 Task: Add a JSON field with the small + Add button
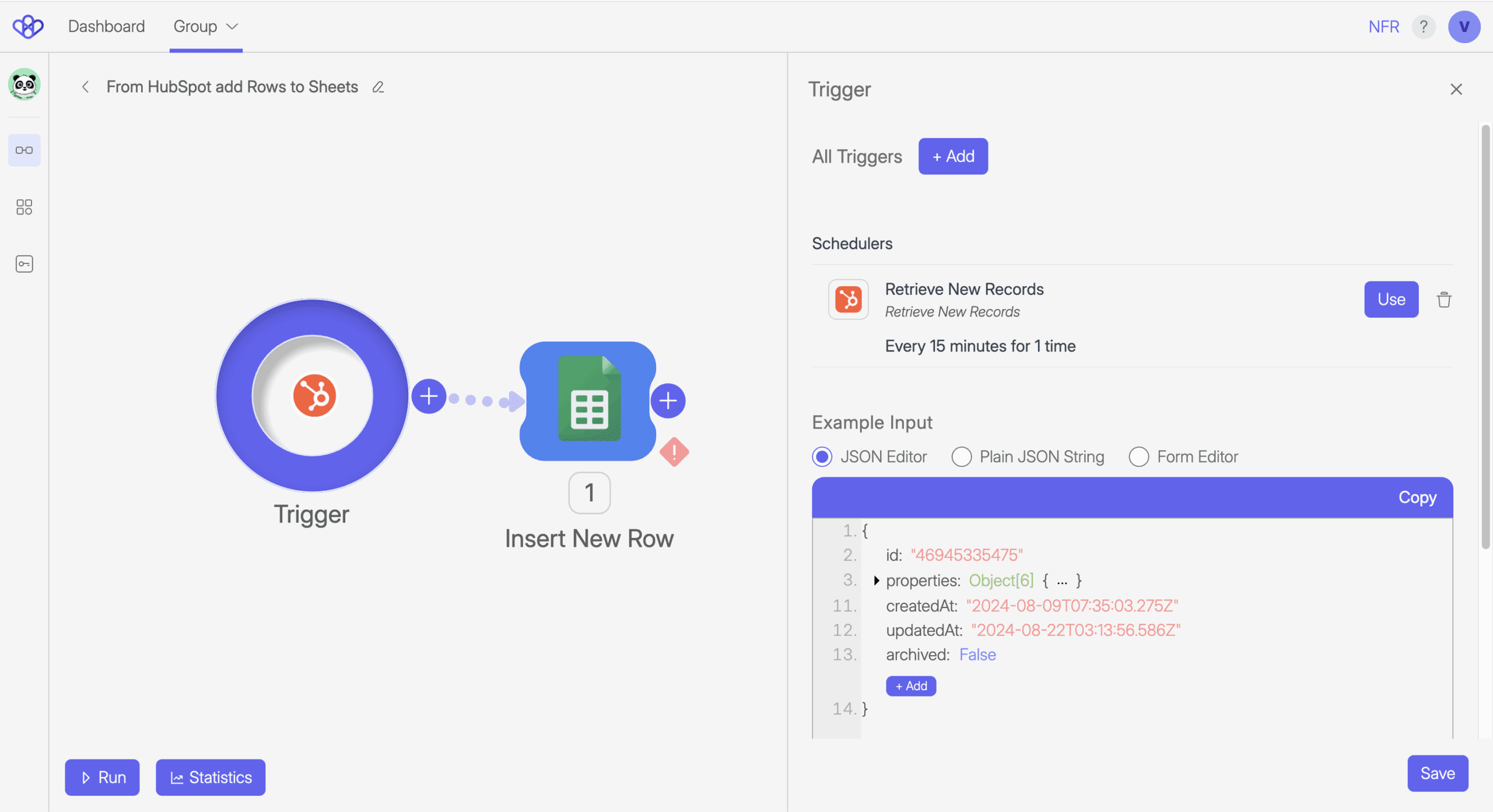pos(911,686)
